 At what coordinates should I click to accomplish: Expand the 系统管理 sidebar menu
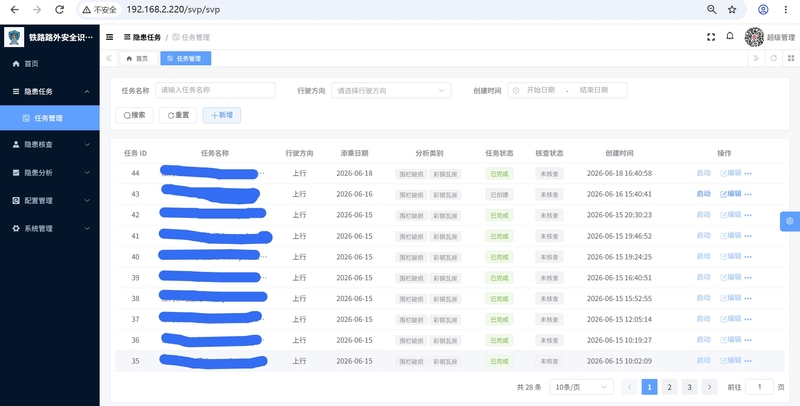(x=50, y=229)
